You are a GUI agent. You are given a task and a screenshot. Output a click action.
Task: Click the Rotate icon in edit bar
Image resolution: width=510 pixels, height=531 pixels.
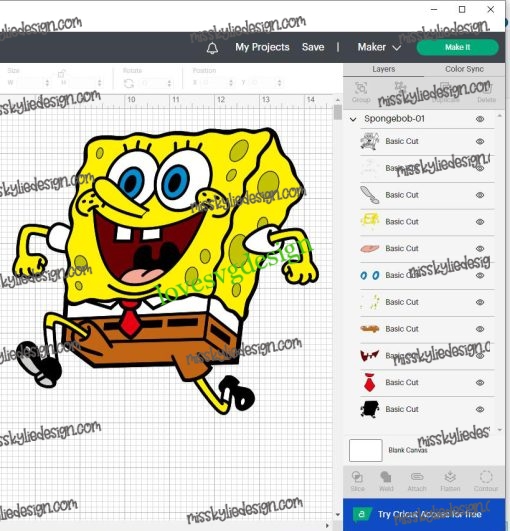[x=129, y=83]
